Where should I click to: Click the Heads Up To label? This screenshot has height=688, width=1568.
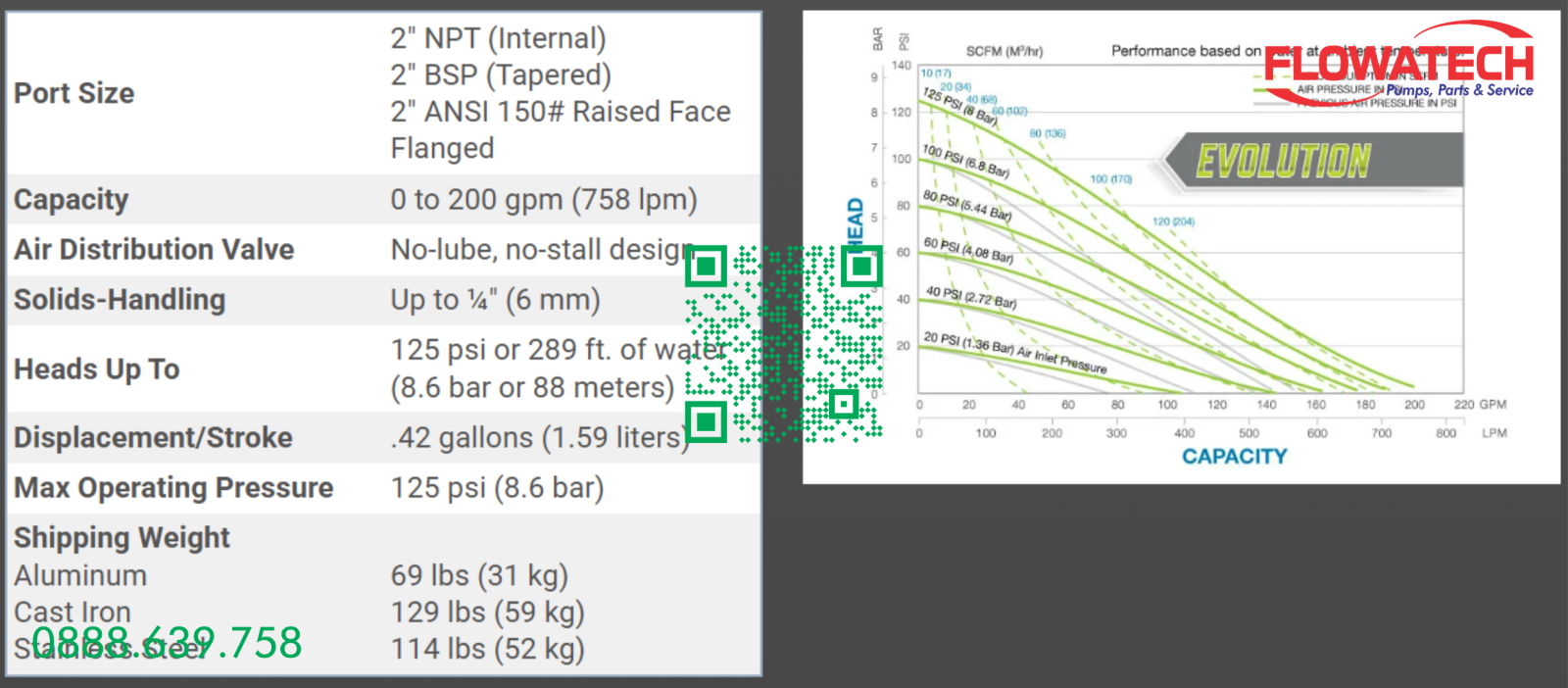pyautogui.click(x=97, y=369)
